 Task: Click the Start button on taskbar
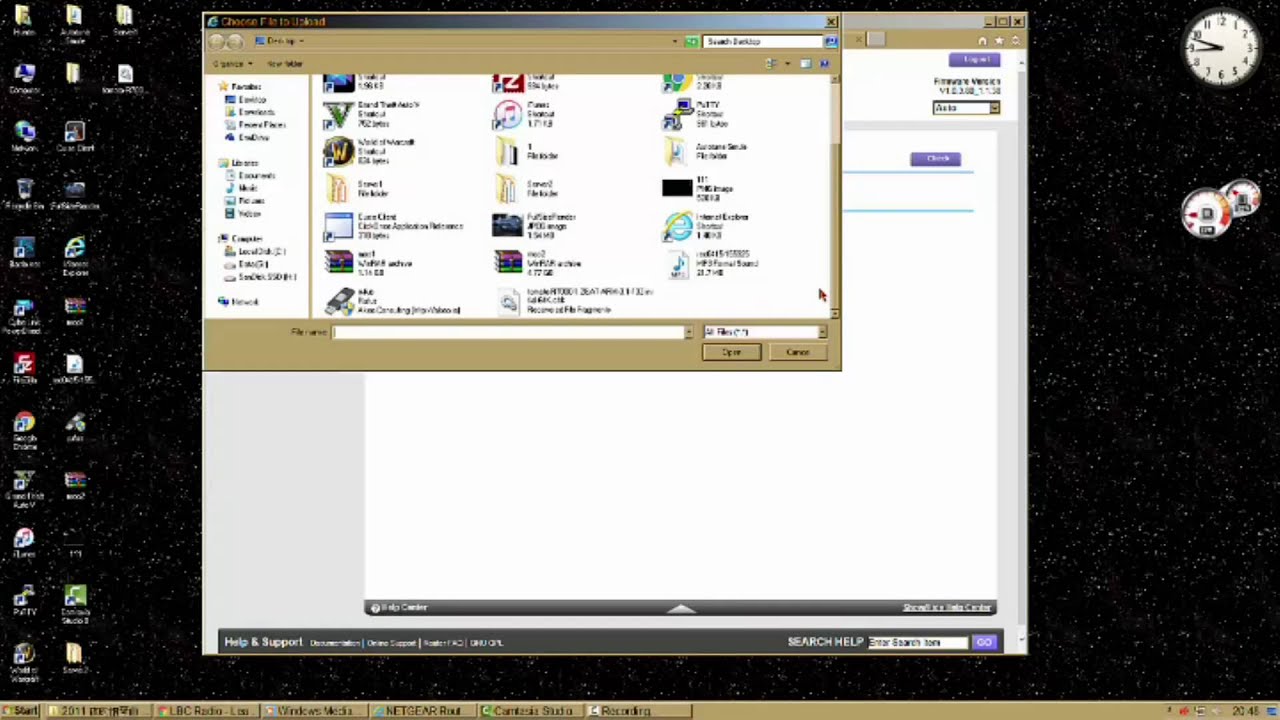(20, 711)
